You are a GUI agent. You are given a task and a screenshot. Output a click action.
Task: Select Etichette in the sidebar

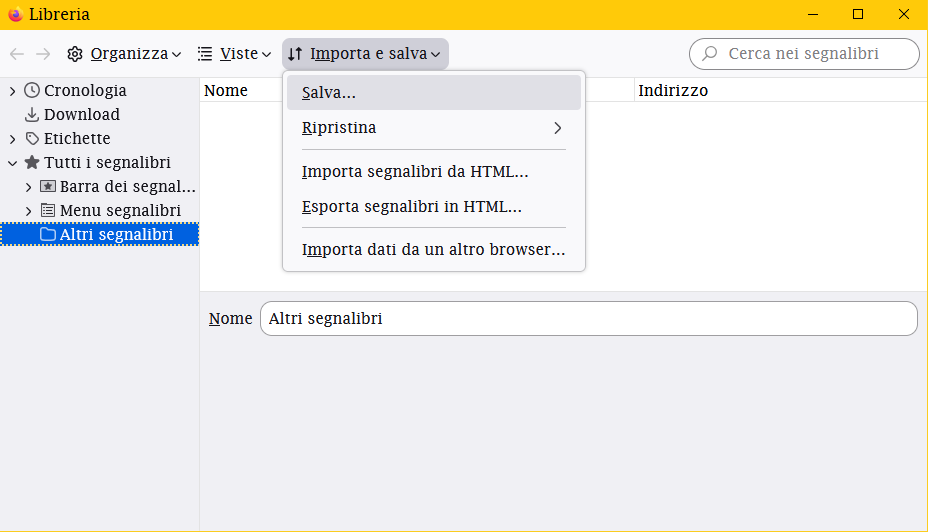pos(99,138)
